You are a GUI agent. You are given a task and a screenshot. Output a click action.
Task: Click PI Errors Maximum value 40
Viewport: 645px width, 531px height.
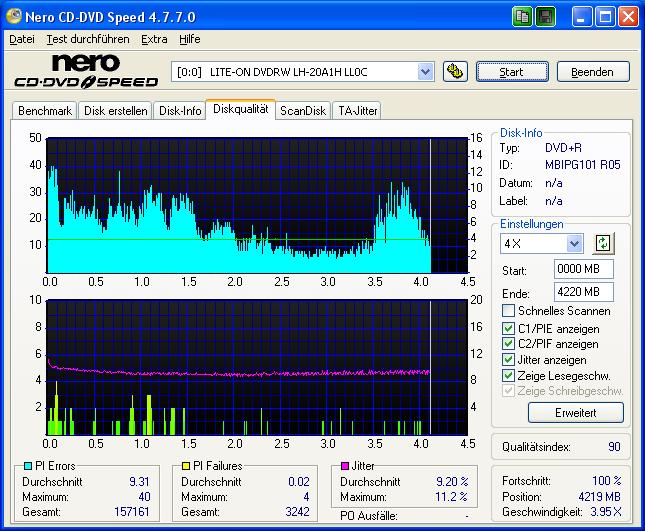pos(144,497)
